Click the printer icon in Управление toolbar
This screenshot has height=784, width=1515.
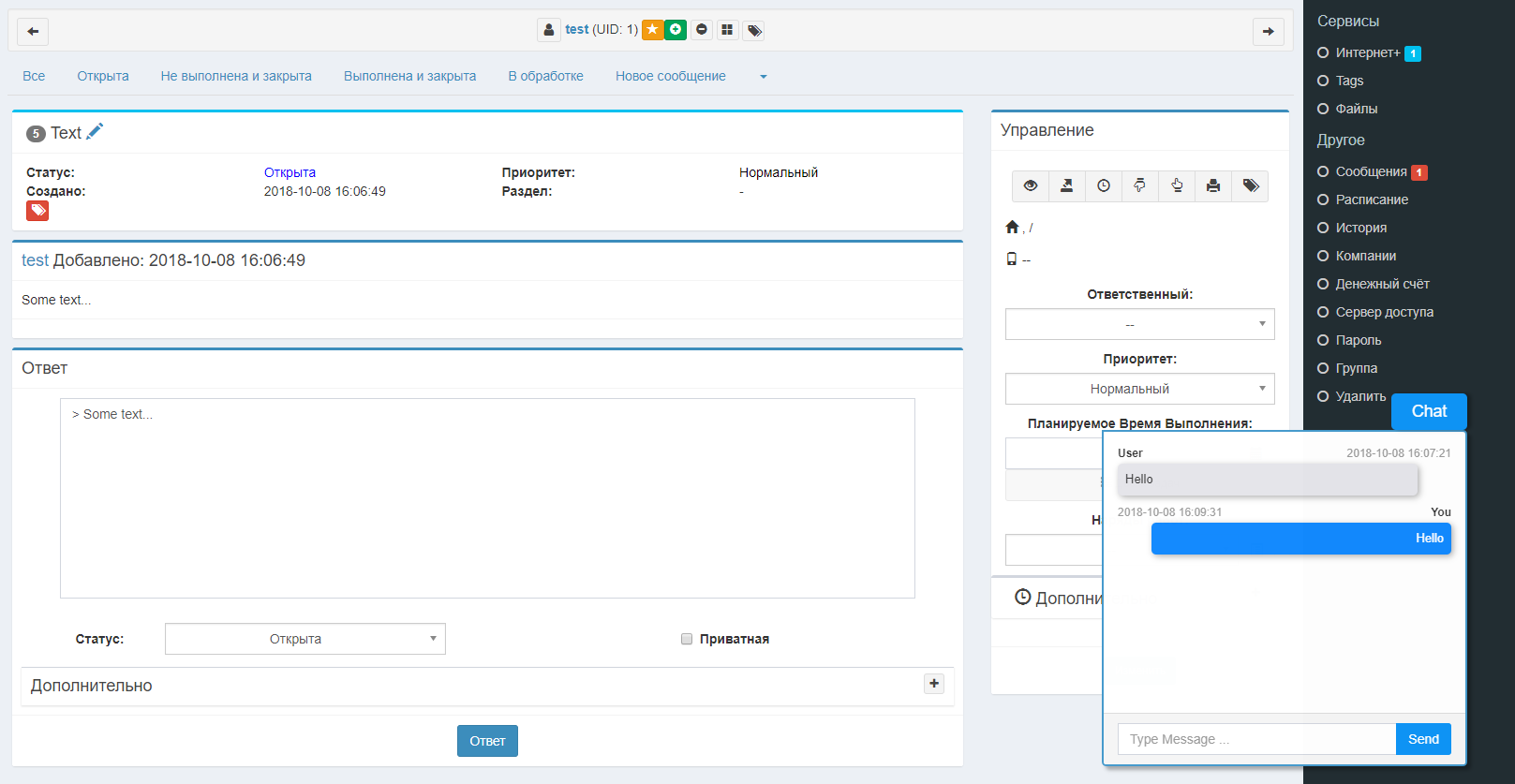point(1213,185)
